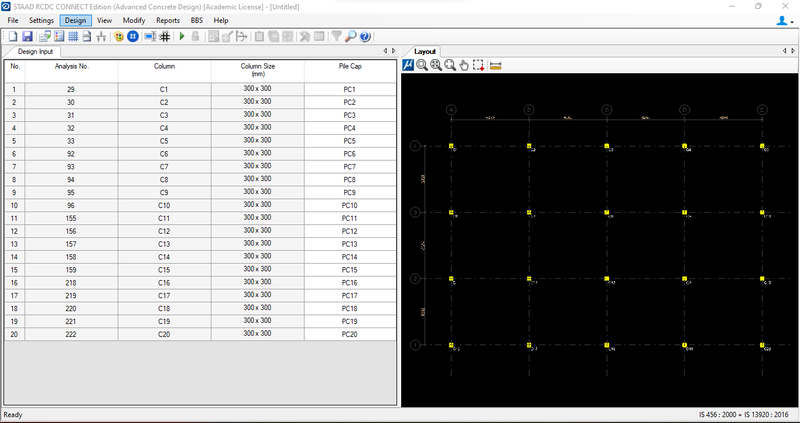Click the orange measure dimension icon
This screenshot has height=423, width=800.
(x=495, y=65)
